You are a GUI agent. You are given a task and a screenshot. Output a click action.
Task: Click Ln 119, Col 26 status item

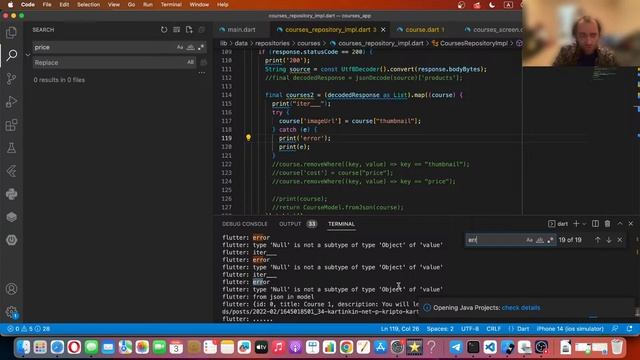pos(400,329)
